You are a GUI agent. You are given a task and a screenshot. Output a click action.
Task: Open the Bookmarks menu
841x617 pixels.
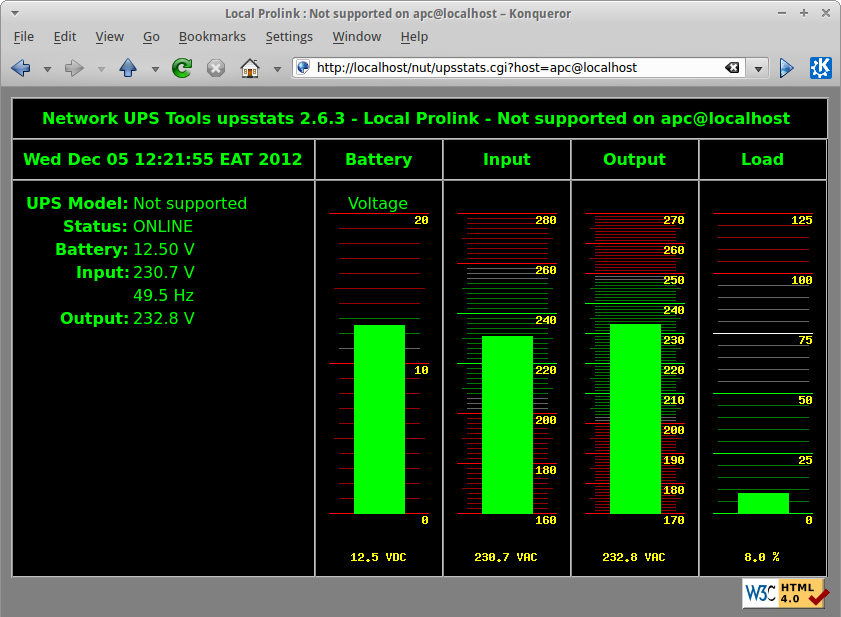[212, 36]
